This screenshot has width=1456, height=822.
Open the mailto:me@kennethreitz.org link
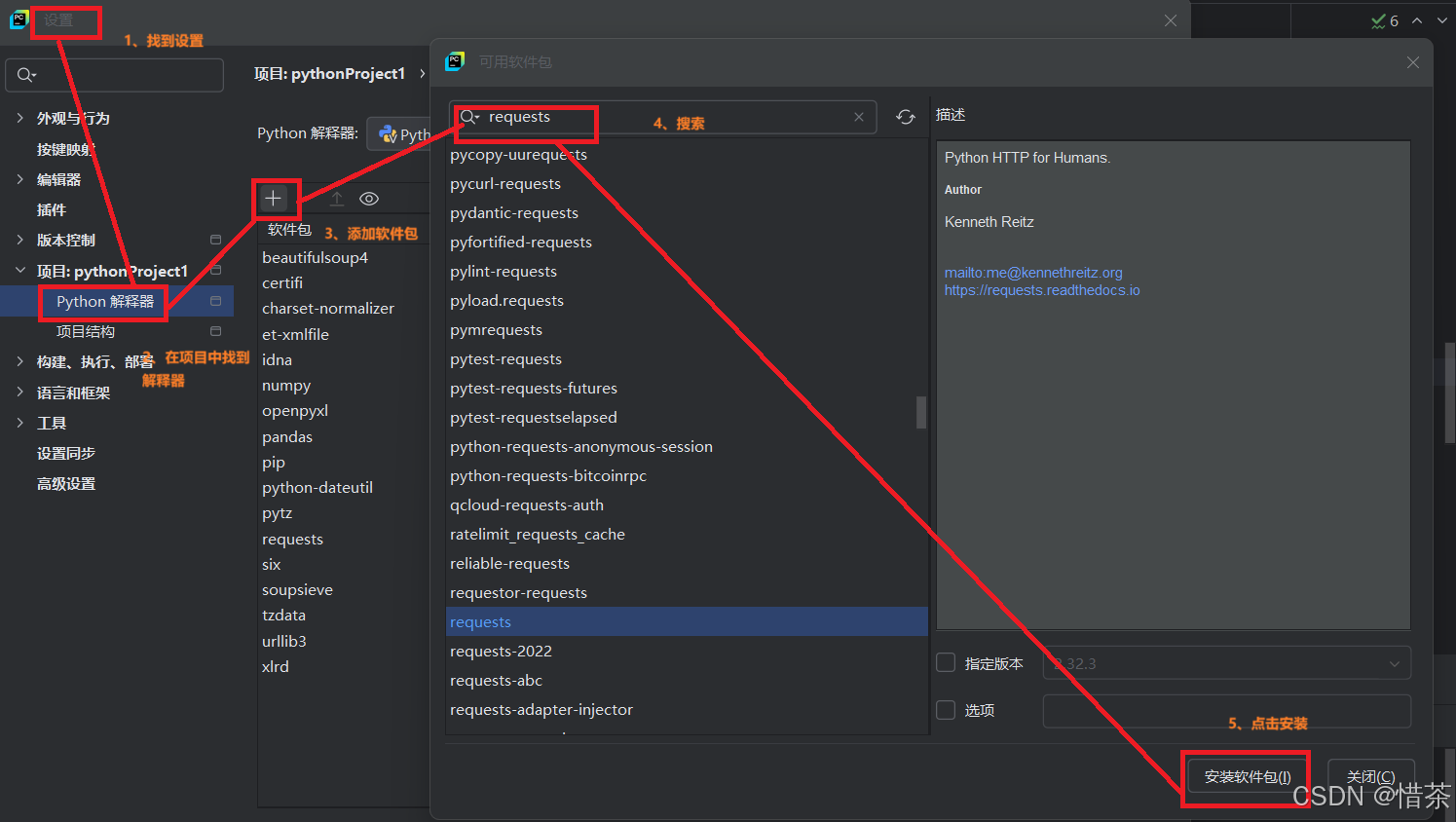[1033, 273]
